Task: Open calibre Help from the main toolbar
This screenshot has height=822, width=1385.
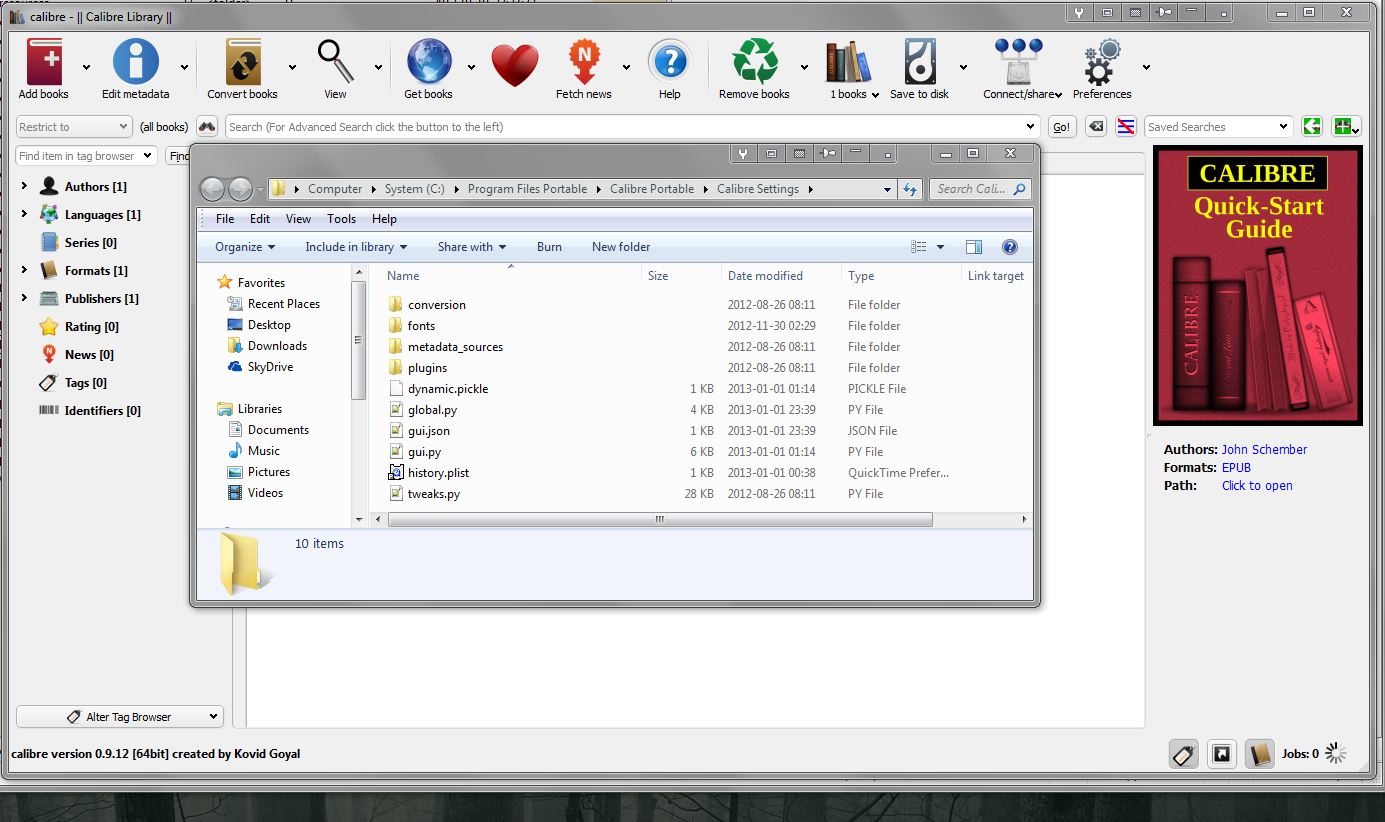Action: click(670, 62)
